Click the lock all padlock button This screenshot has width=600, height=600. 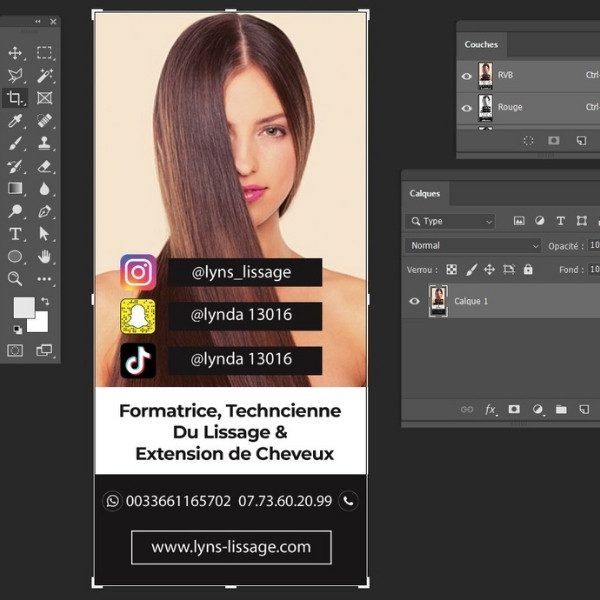point(528,270)
